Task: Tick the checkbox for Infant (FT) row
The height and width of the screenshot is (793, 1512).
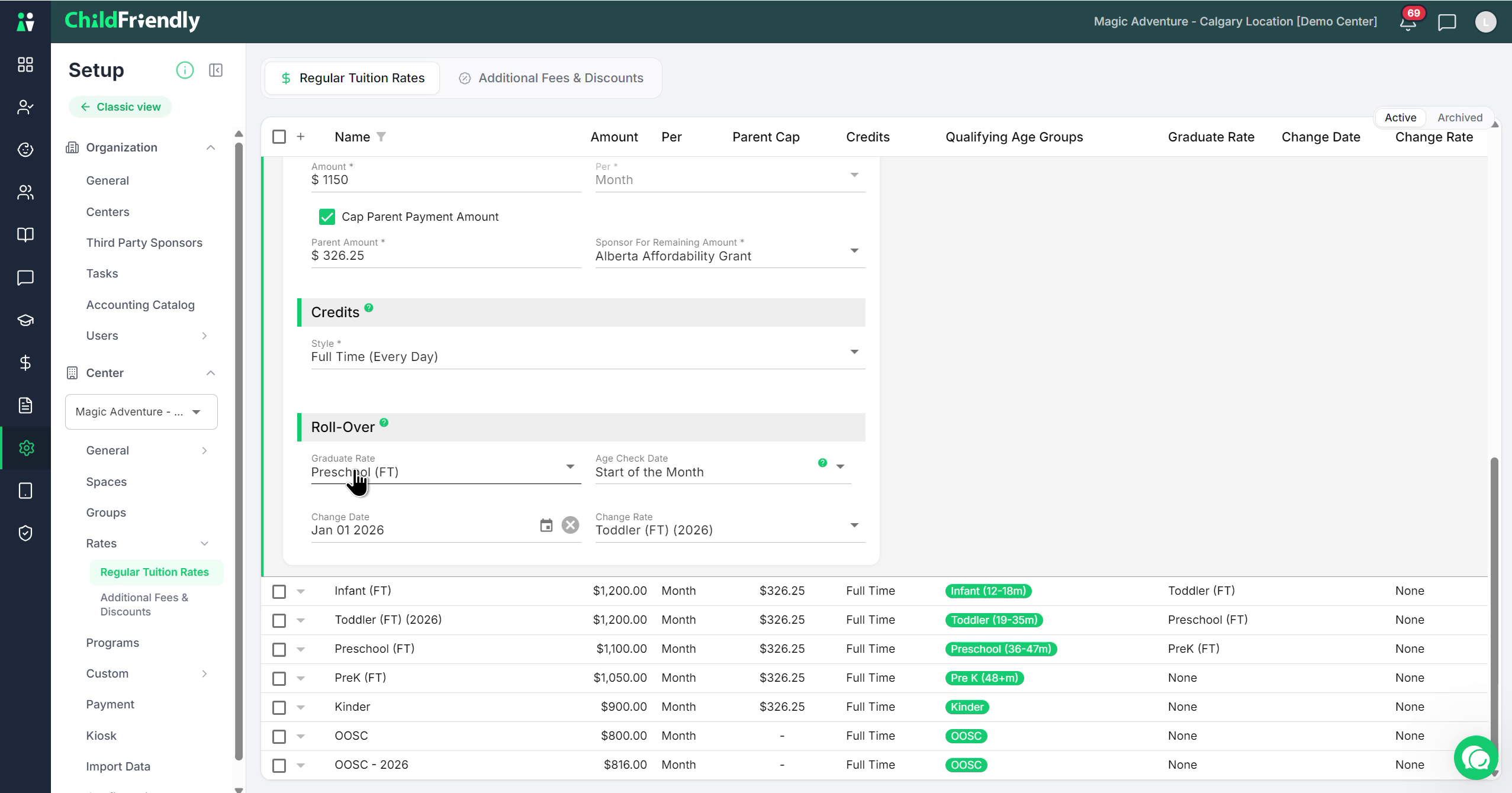Action: click(279, 592)
